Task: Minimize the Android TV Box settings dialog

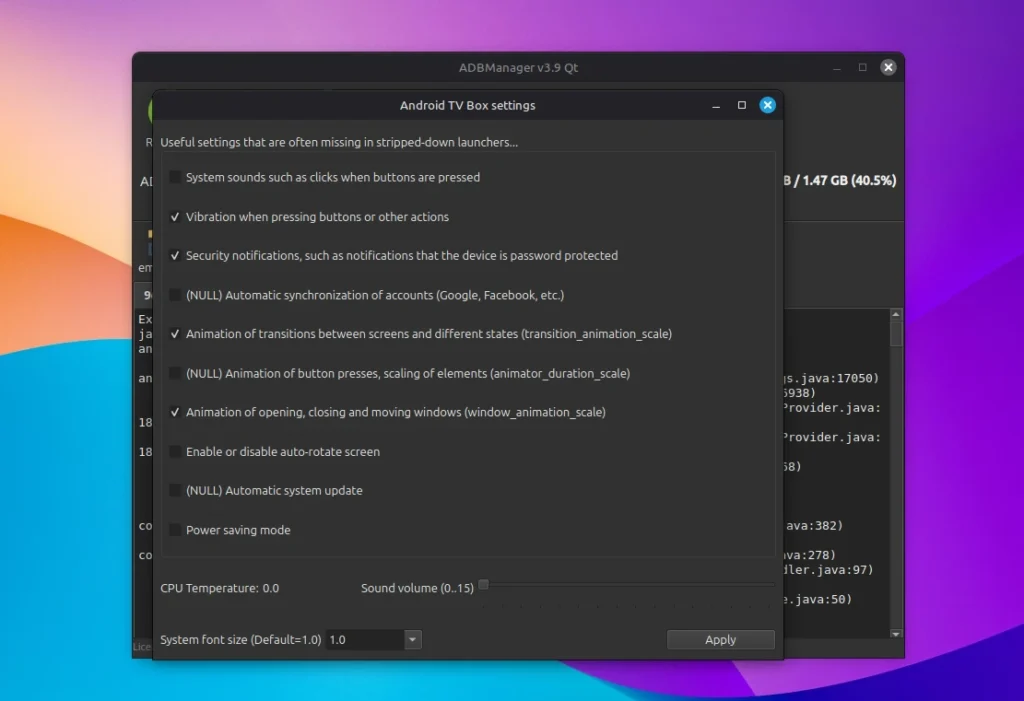Action: tap(716, 105)
